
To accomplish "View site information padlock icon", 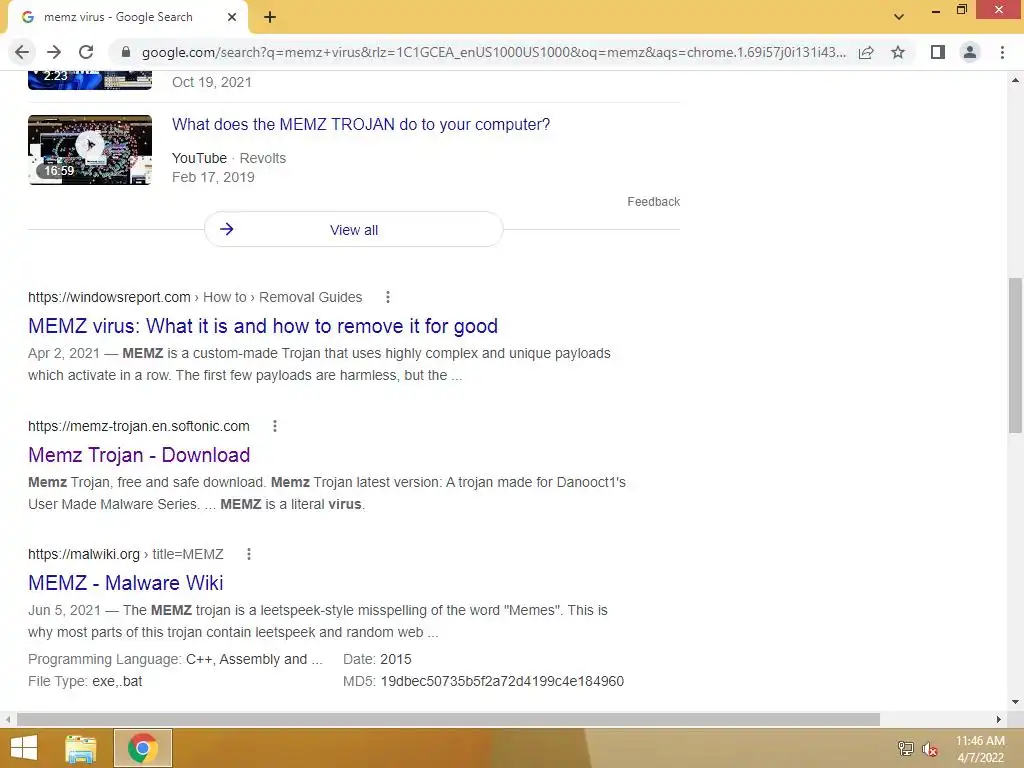I will (x=126, y=52).
